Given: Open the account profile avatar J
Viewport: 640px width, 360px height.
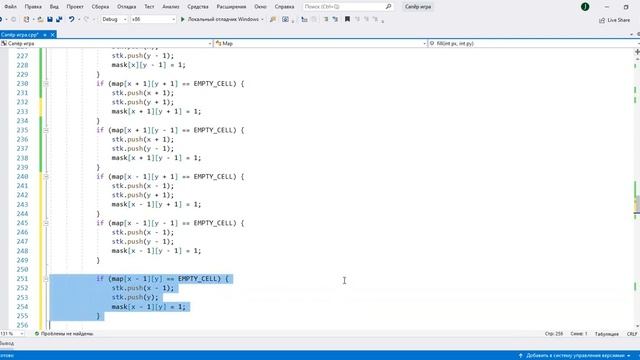Looking at the screenshot, I should click(585, 7).
